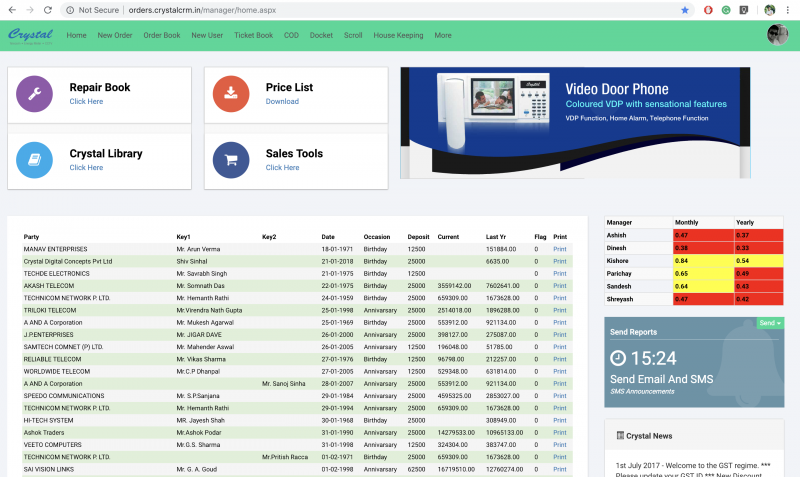Image resolution: width=800 pixels, height=477 pixels.
Task: Click the Not Secure site info icon
Action: click(70, 10)
